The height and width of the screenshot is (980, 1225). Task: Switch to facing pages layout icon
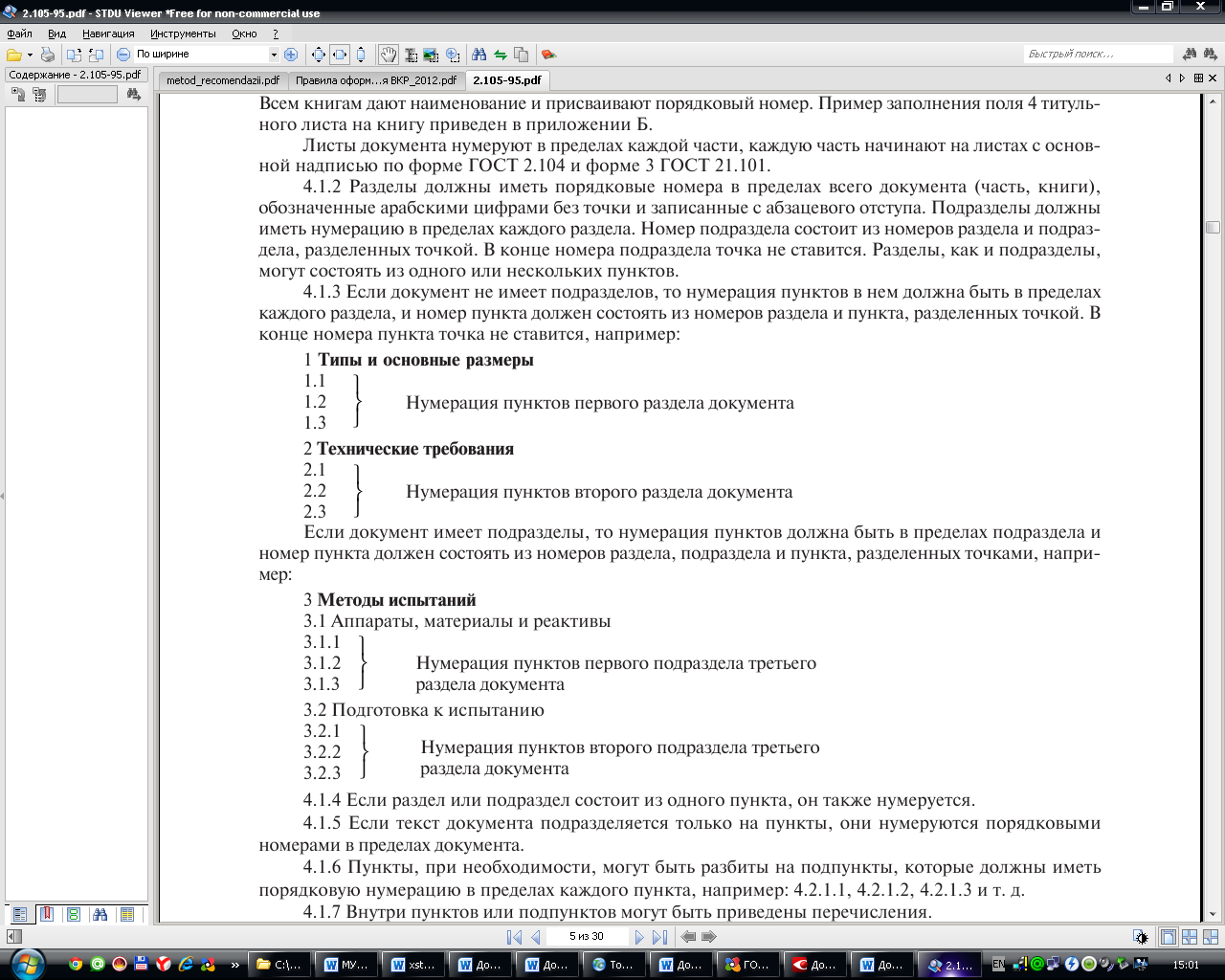click(1190, 937)
